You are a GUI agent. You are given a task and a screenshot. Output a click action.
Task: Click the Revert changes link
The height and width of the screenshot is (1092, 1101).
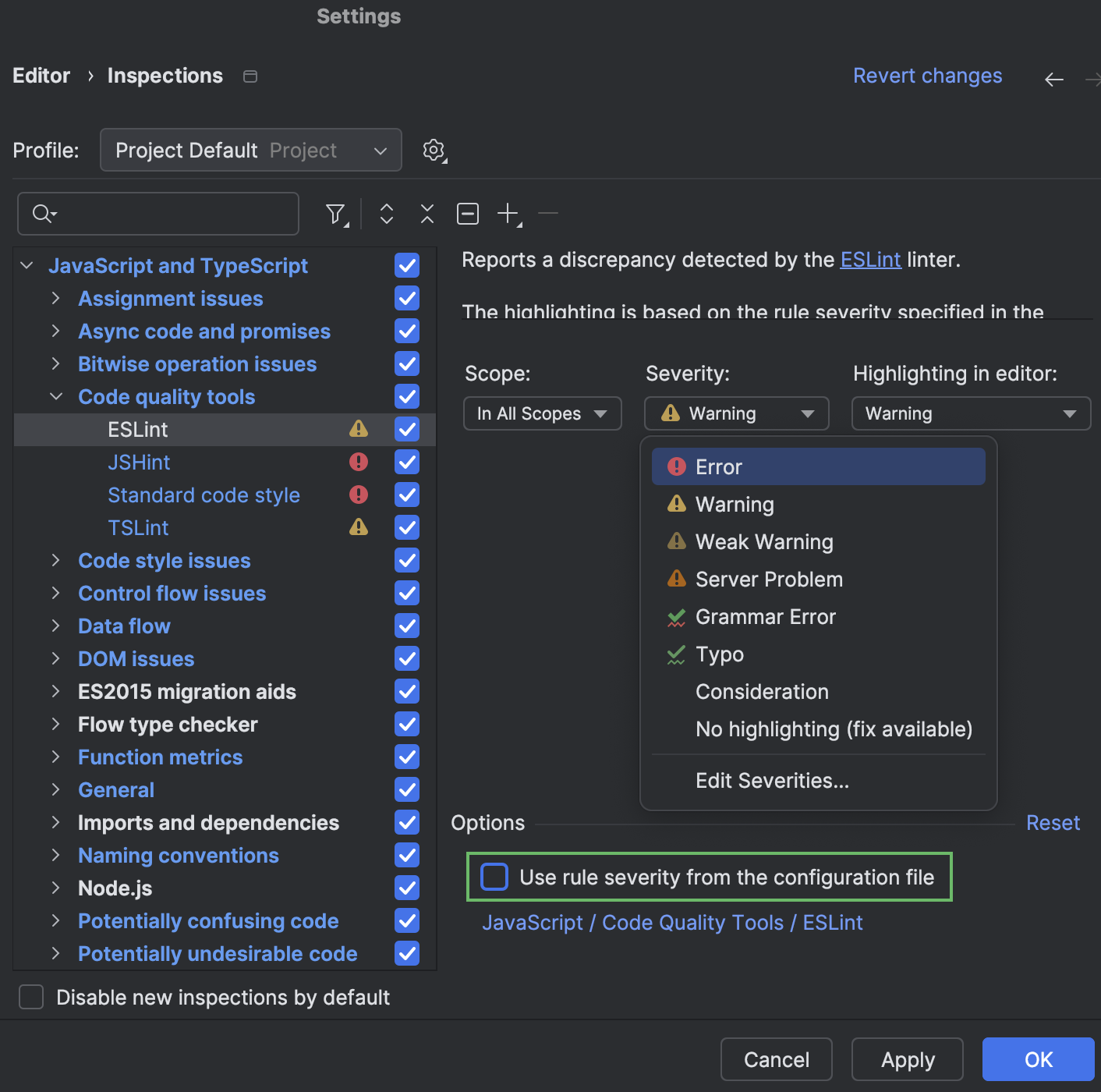(927, 75)
